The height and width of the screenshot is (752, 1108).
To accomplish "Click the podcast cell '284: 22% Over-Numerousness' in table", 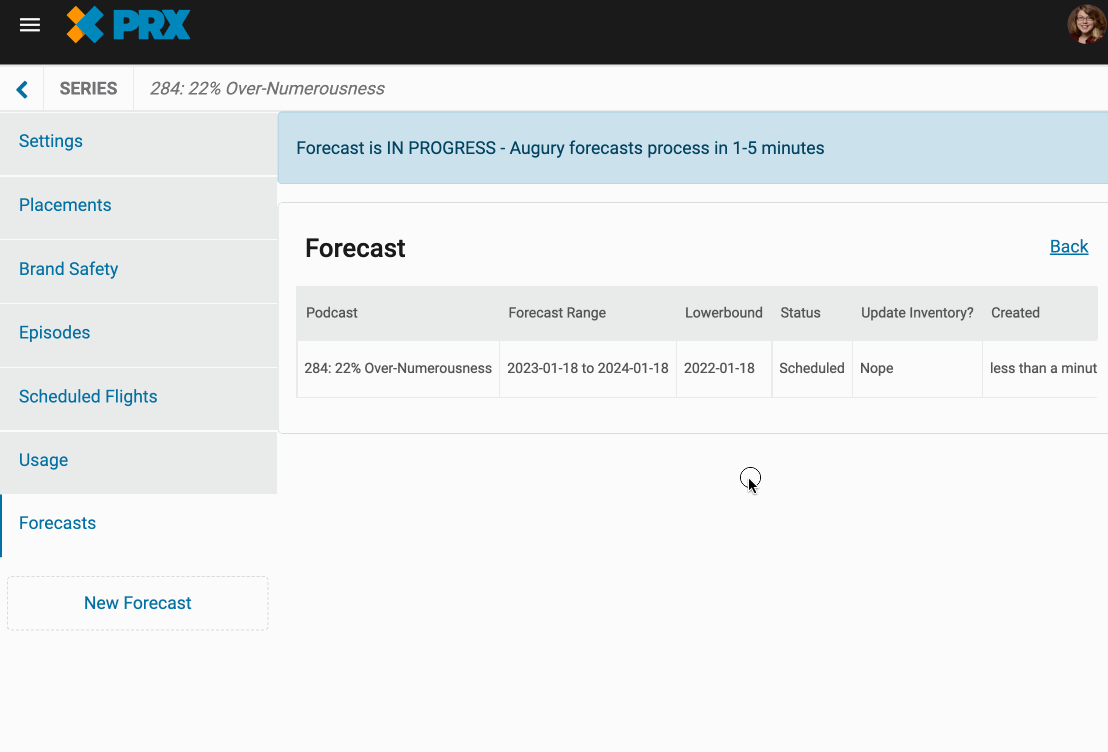I will [x=398, y=368].
